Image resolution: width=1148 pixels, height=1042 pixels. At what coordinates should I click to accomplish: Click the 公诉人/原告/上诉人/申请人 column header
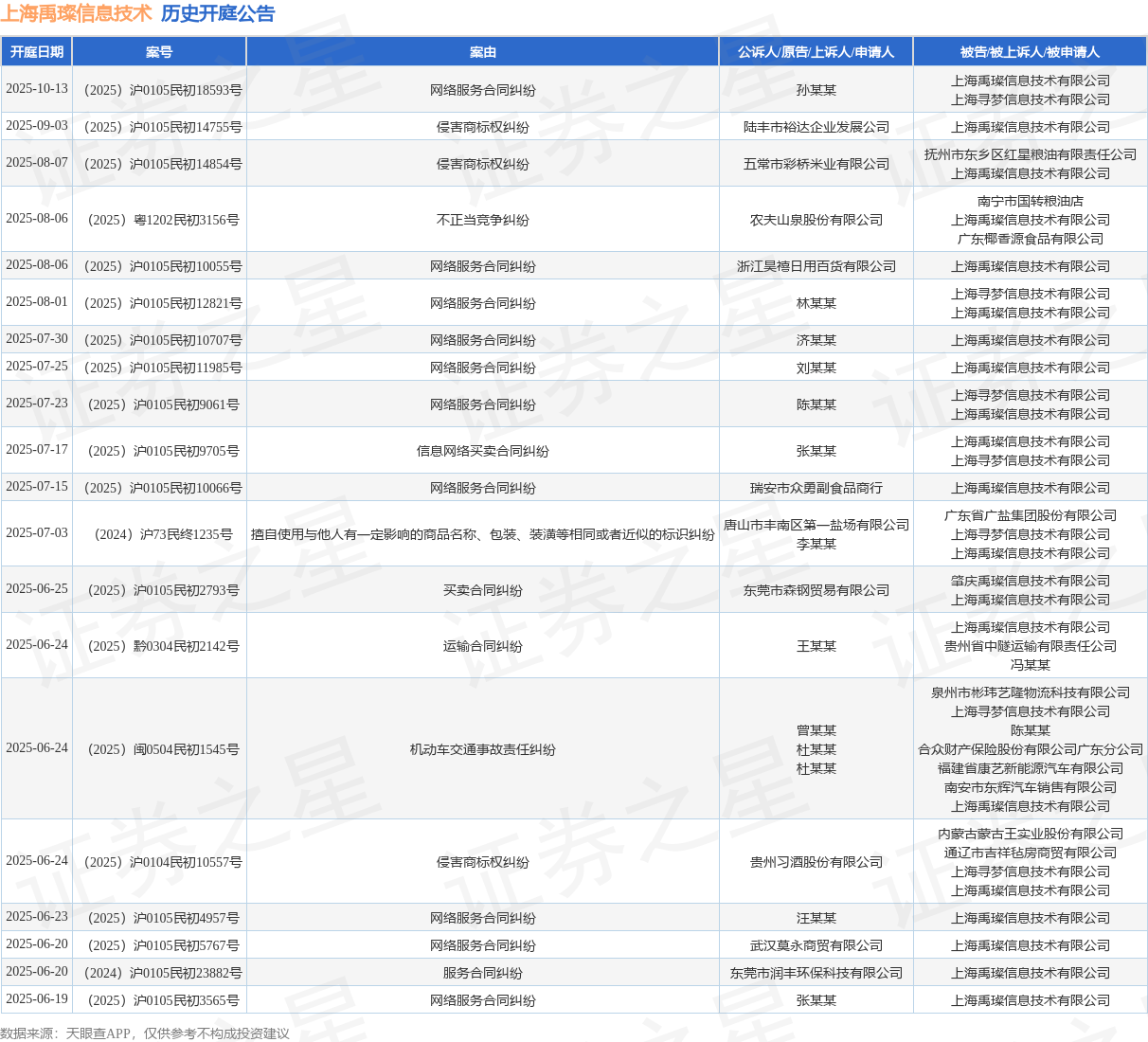point(816,52)
